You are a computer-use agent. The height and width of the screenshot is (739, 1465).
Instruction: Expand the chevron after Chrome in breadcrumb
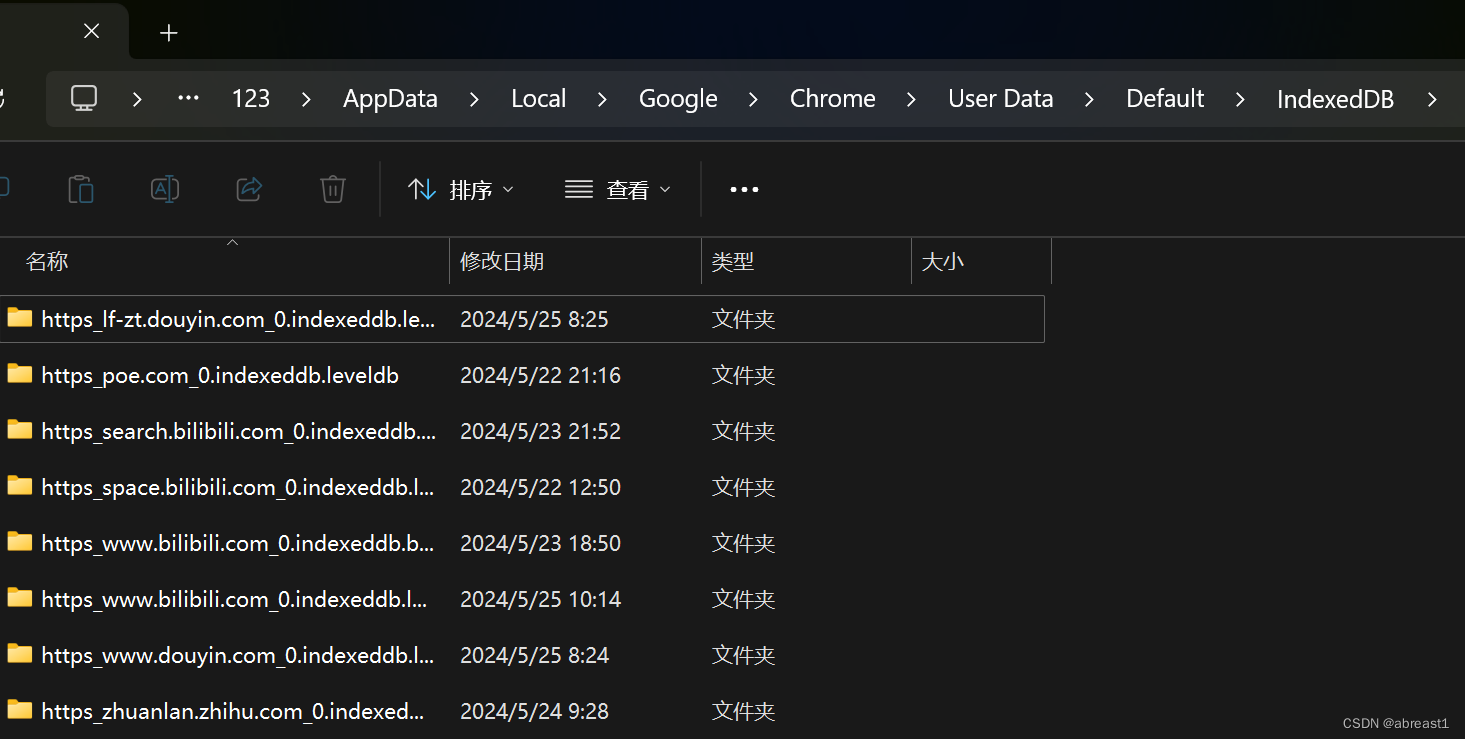coord(911,99)
